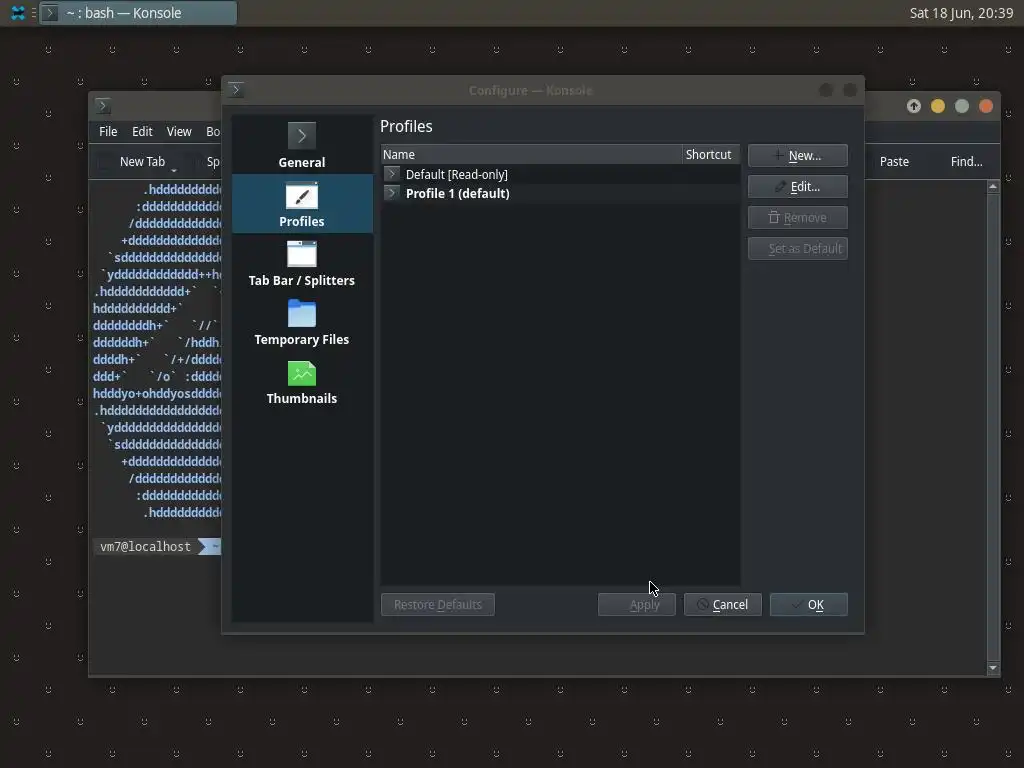This screenshot has height=768, width=1024.
Task: Click the Apply button
Action: click(637, 605)
